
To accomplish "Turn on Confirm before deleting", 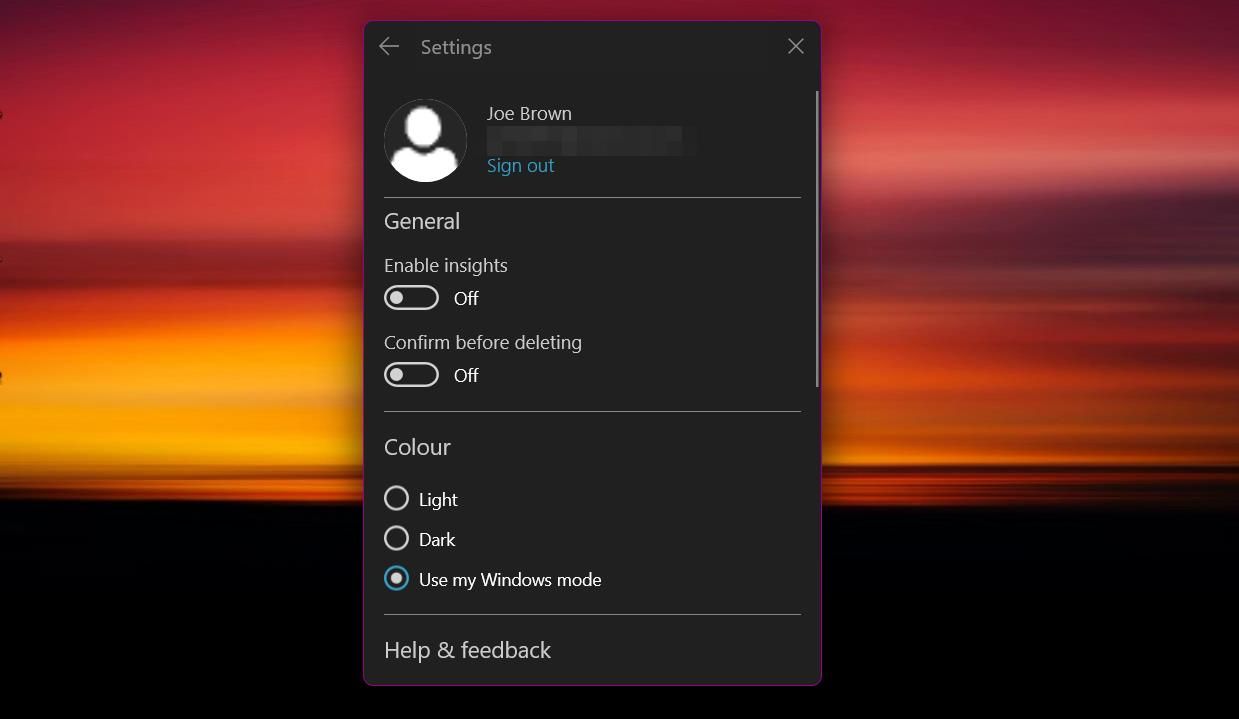I will [411, 374].
